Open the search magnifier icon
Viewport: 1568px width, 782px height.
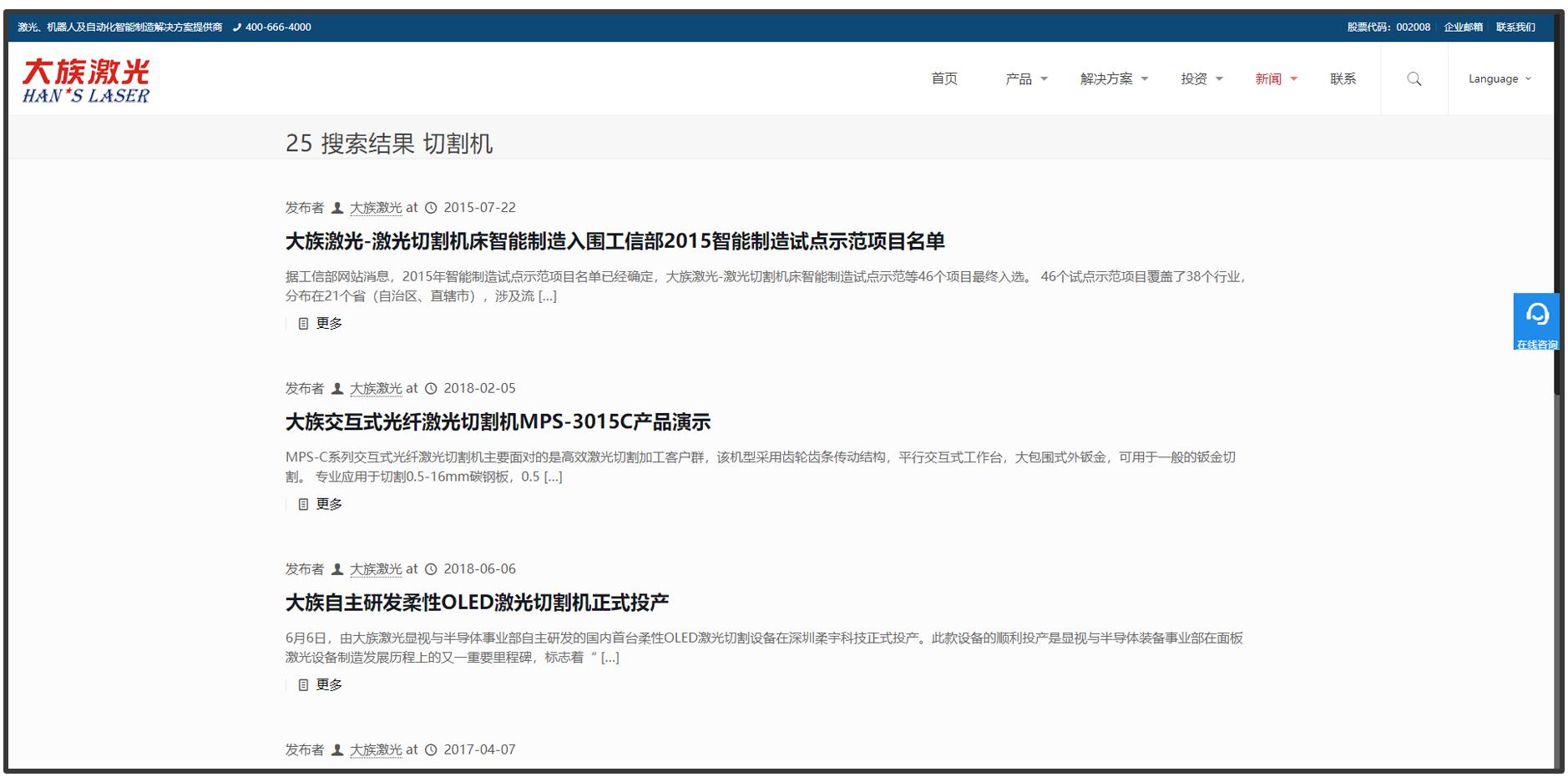coord(1414,78)
